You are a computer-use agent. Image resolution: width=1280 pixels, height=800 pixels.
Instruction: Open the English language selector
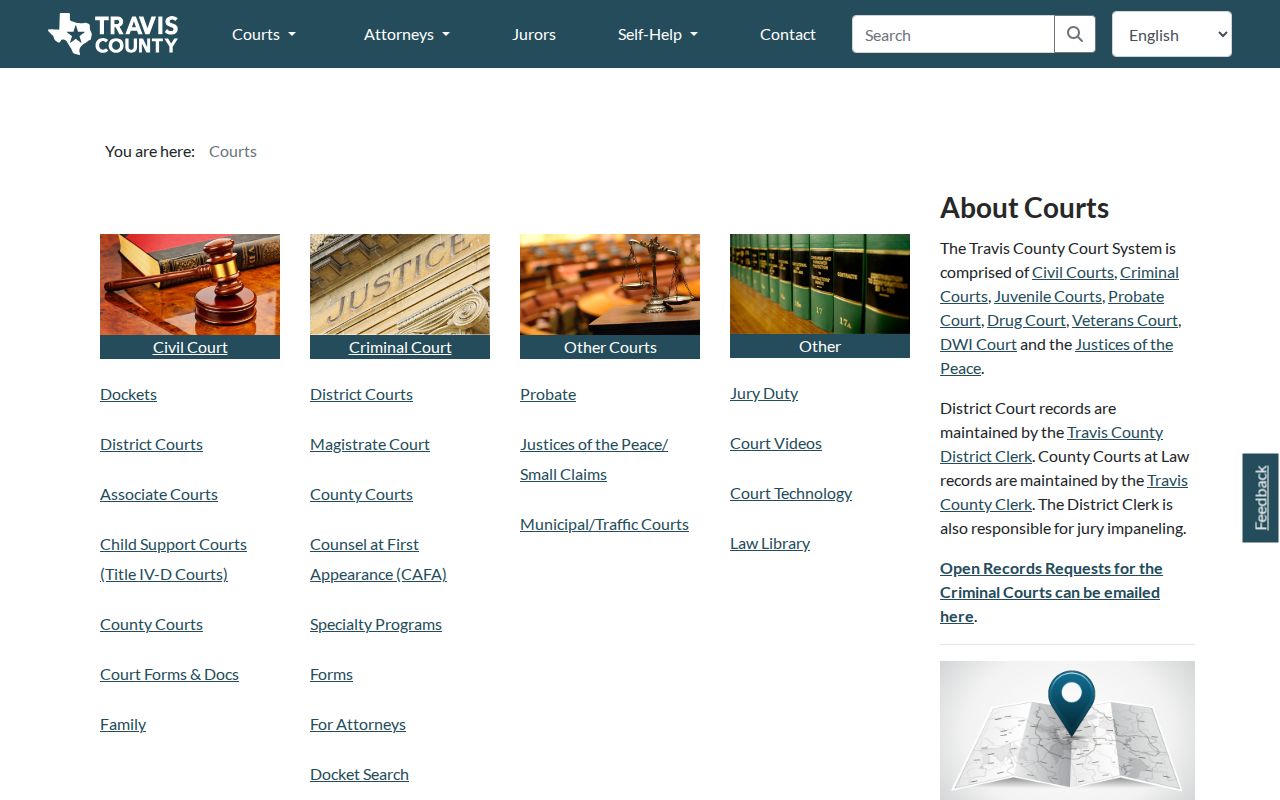pyautogui.click(x=1172, y=34)
